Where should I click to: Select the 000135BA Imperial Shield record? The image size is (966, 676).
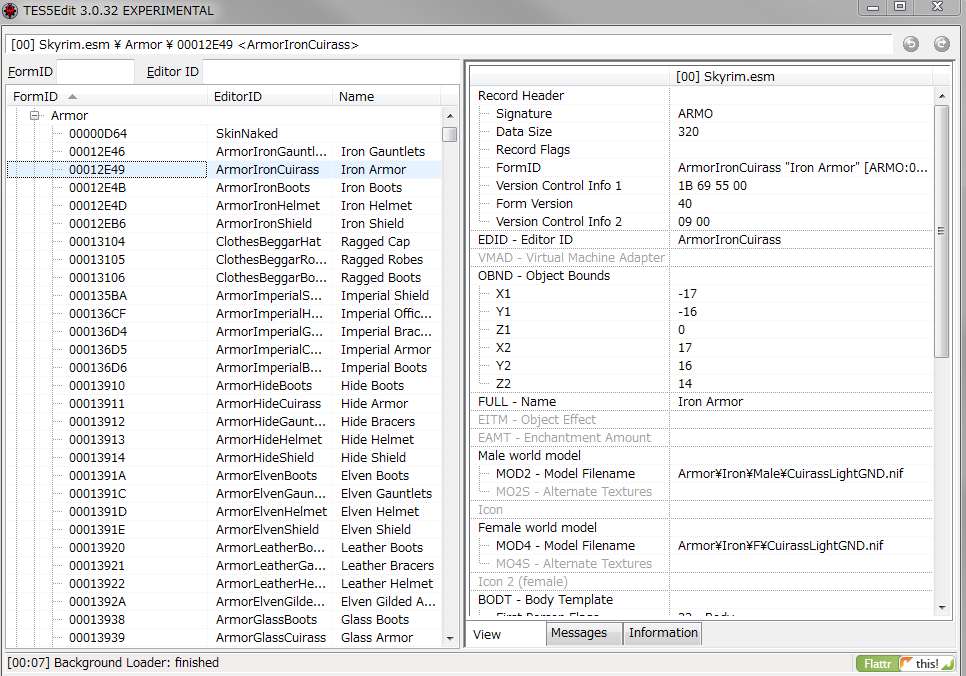pos(224,296)
